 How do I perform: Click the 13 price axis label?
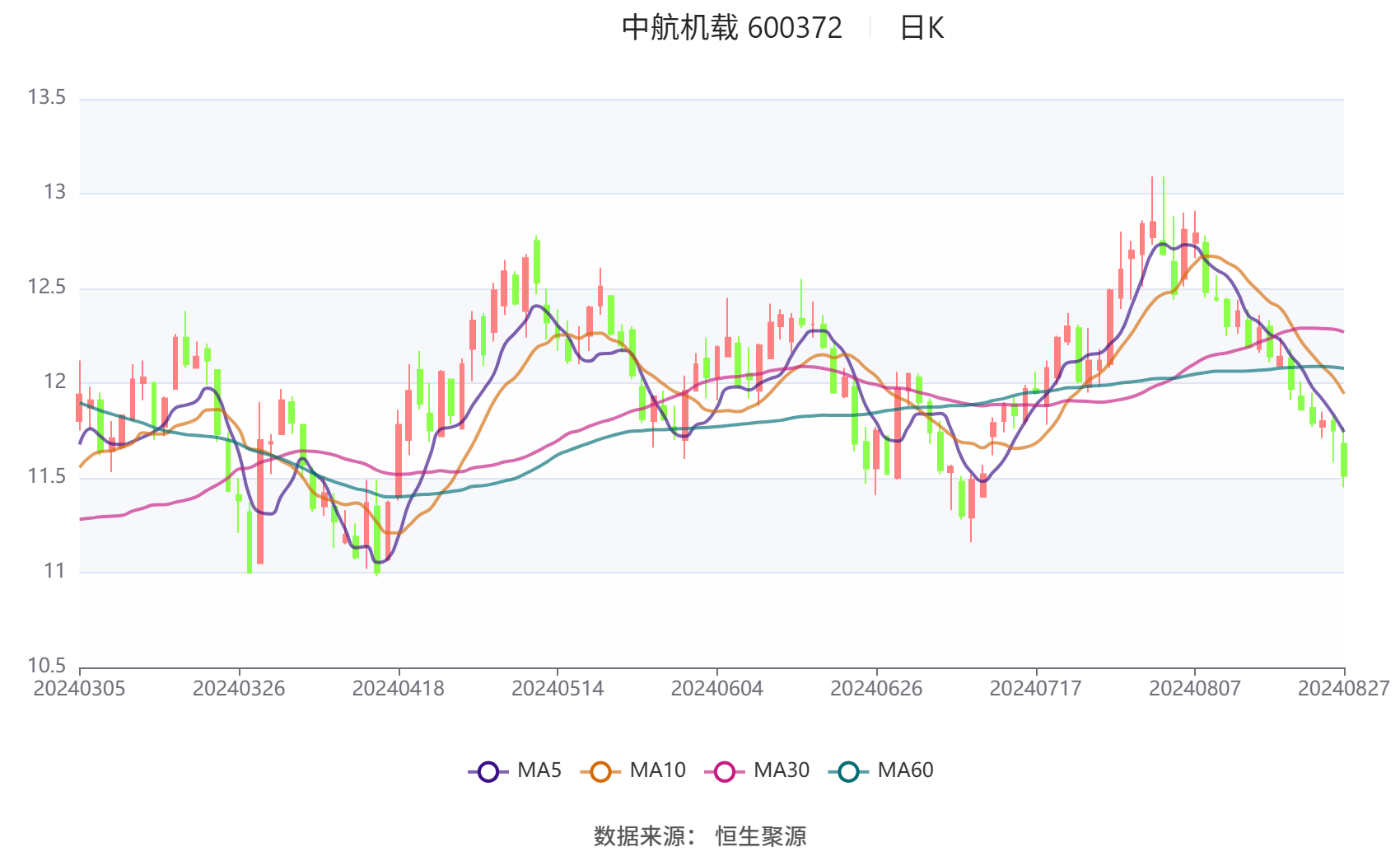click(54, 192)
